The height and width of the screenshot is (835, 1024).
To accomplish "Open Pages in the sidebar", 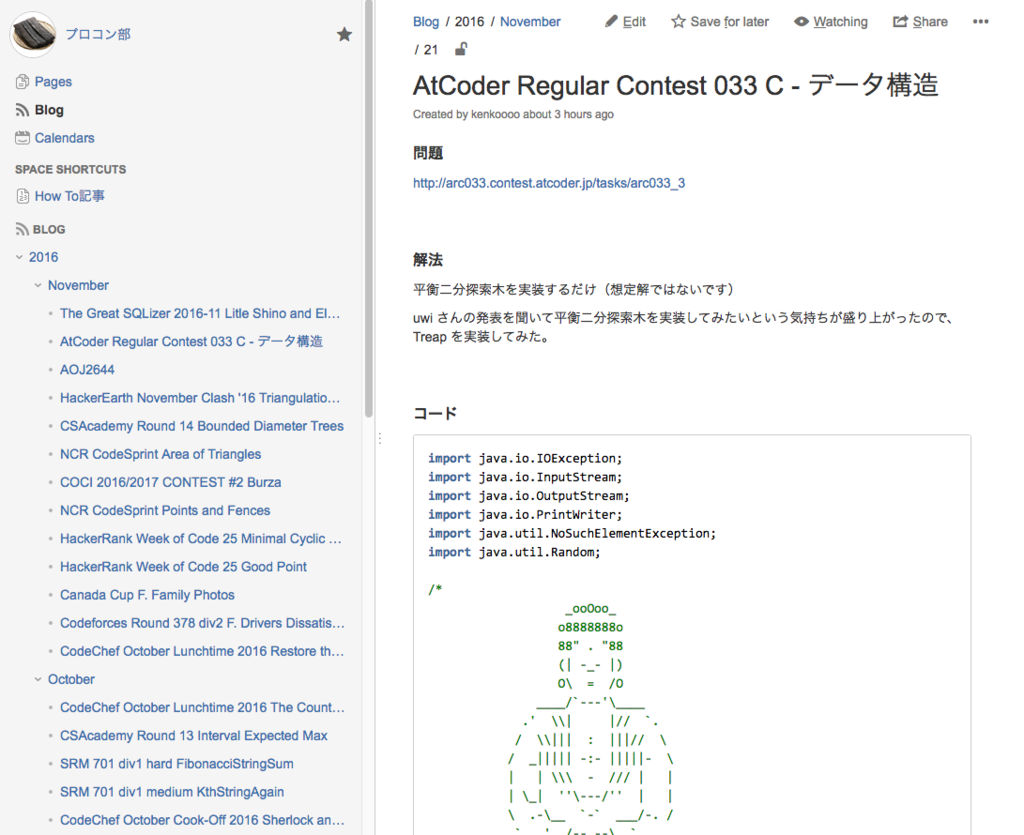I will click(53, 82).
